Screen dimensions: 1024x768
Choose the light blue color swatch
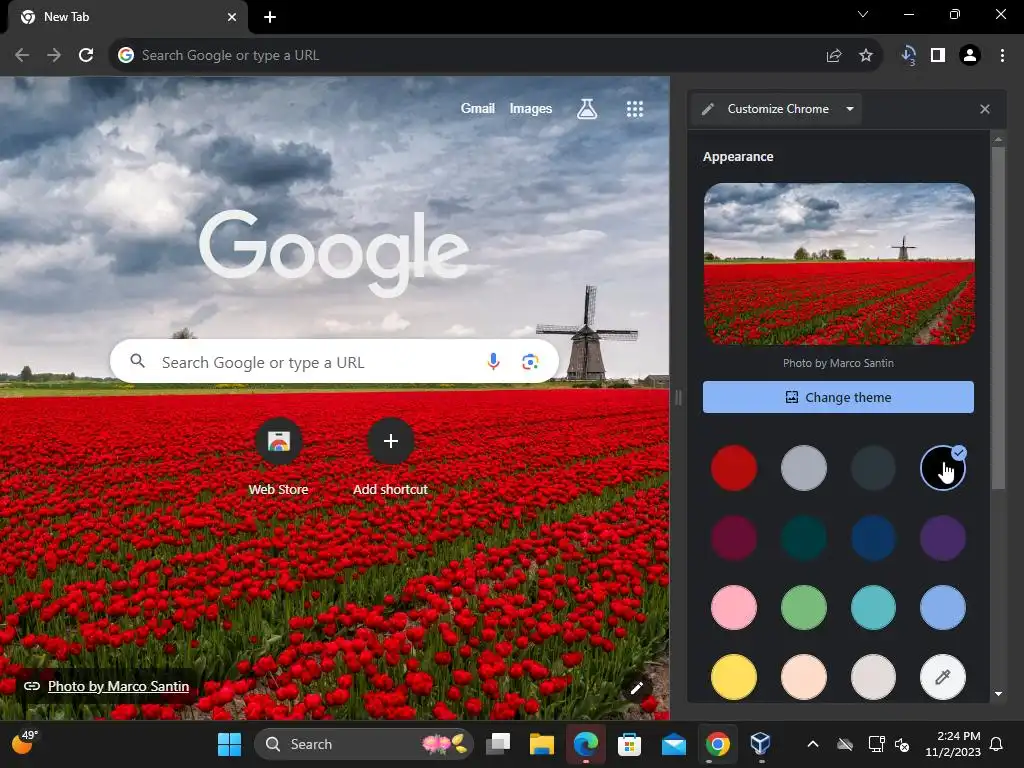[943, 607]
